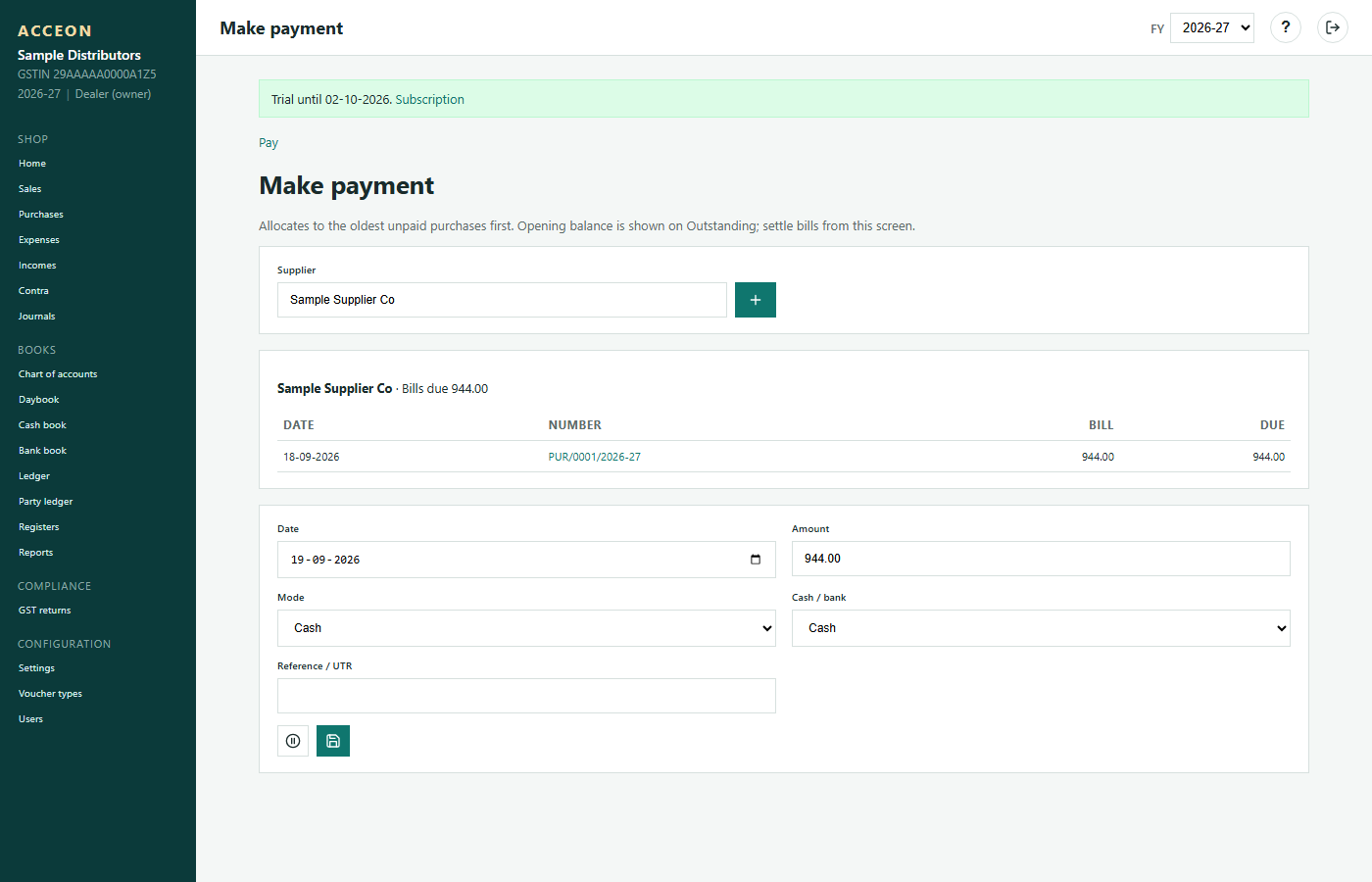1372x882 pixels.
Task: Open Ledger in sidebar
Action: coord(34,476)
